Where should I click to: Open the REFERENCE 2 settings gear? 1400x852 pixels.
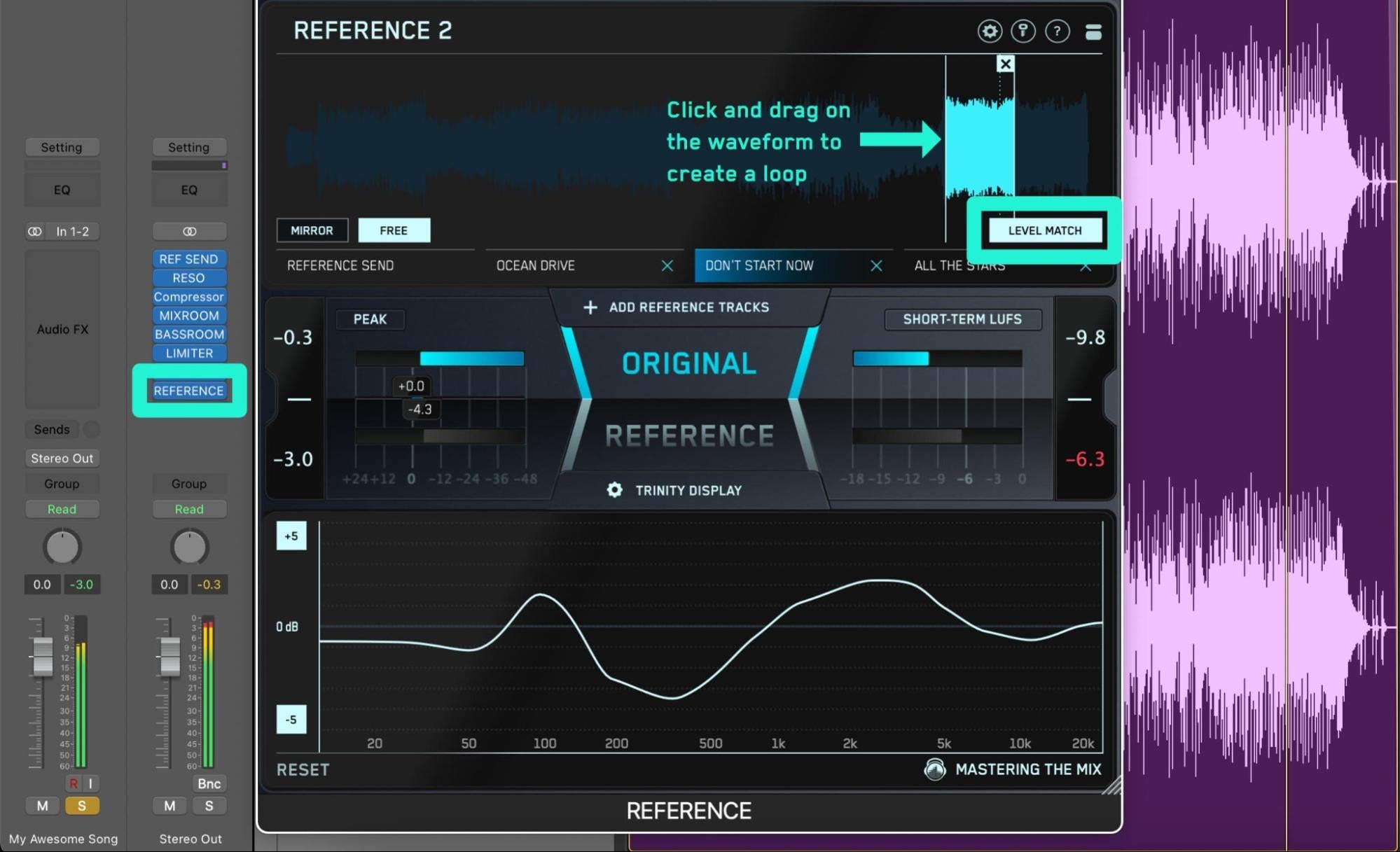pos(989,31)
